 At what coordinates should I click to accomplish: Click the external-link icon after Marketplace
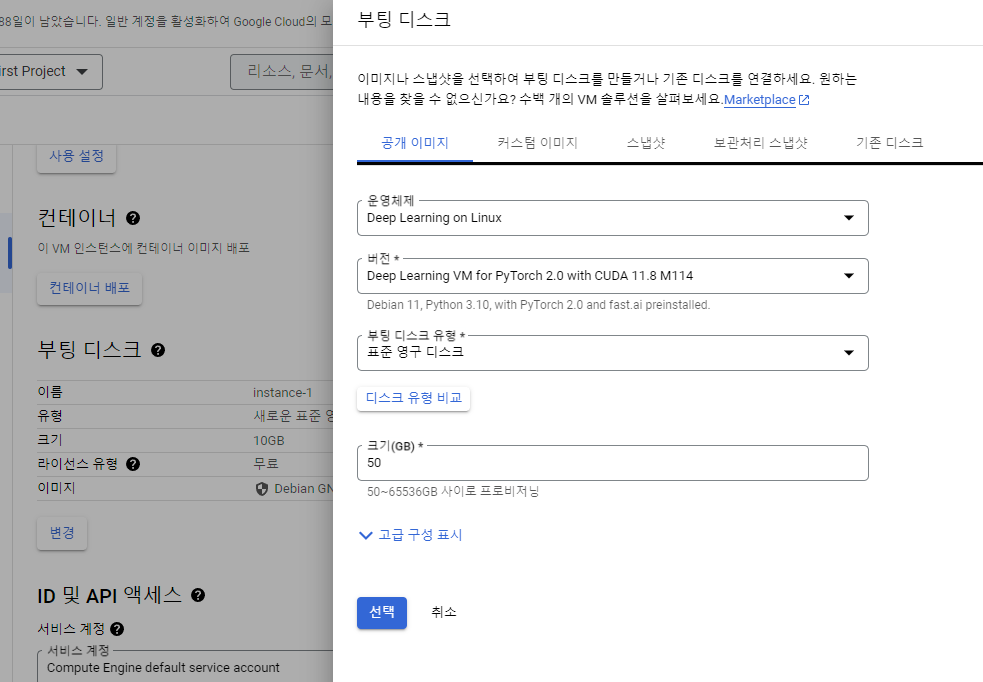[x=804, y=100]
